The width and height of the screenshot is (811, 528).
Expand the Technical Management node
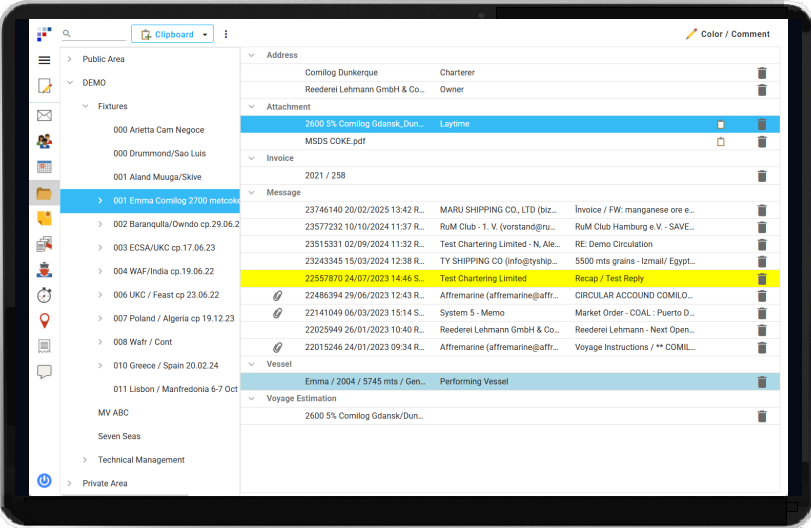pos(85,460)
